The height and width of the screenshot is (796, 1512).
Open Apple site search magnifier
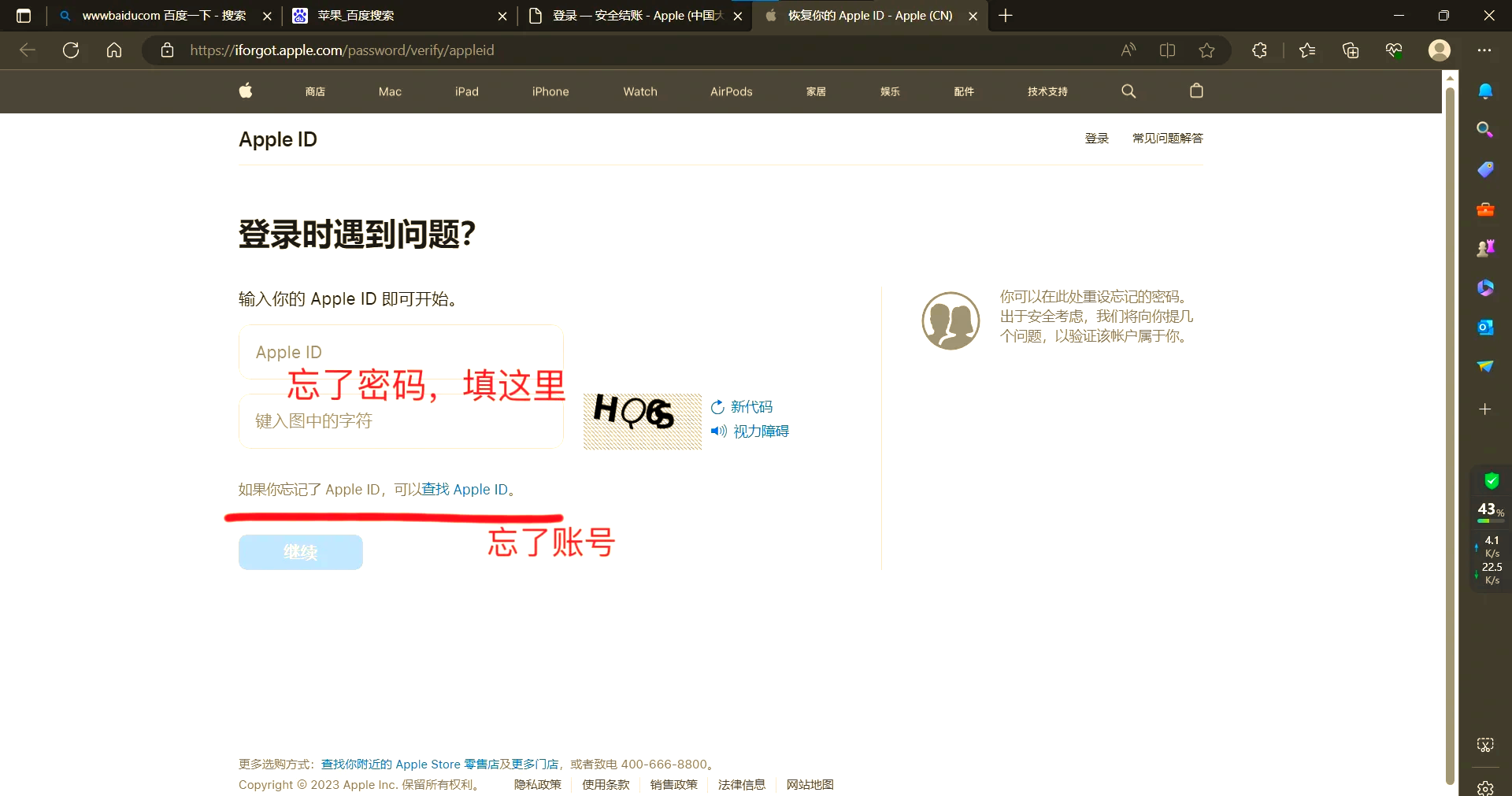[x=1128, y=91]
